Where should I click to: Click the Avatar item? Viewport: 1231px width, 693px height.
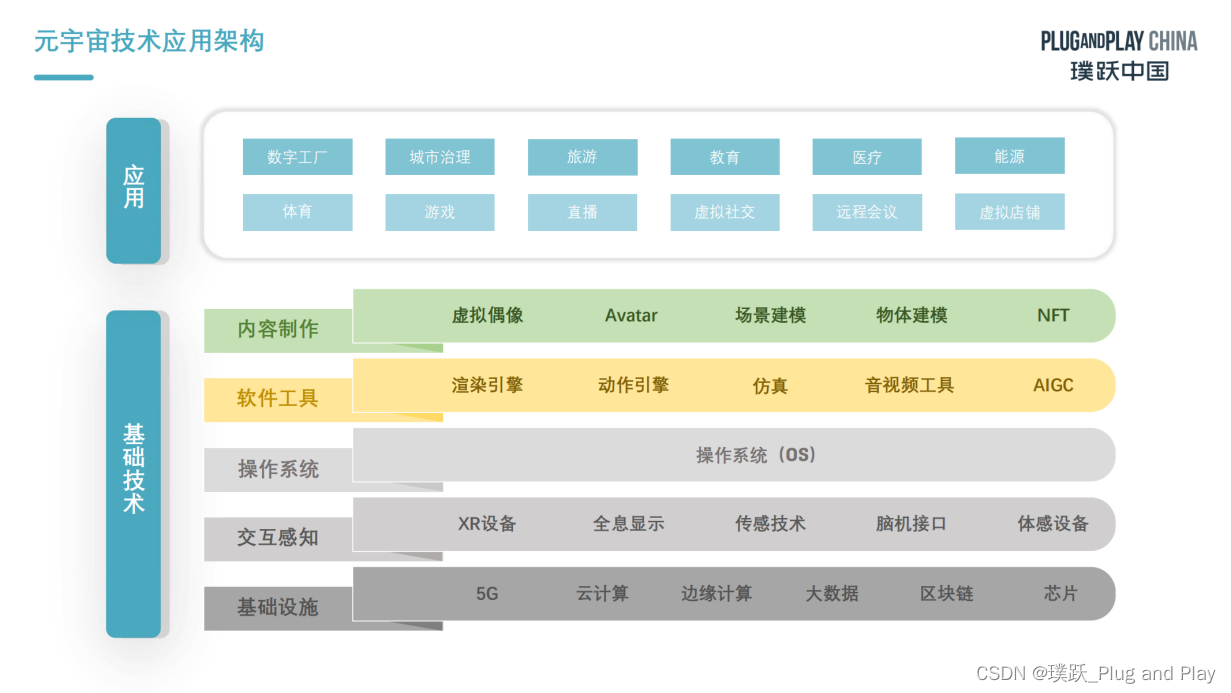631,316
